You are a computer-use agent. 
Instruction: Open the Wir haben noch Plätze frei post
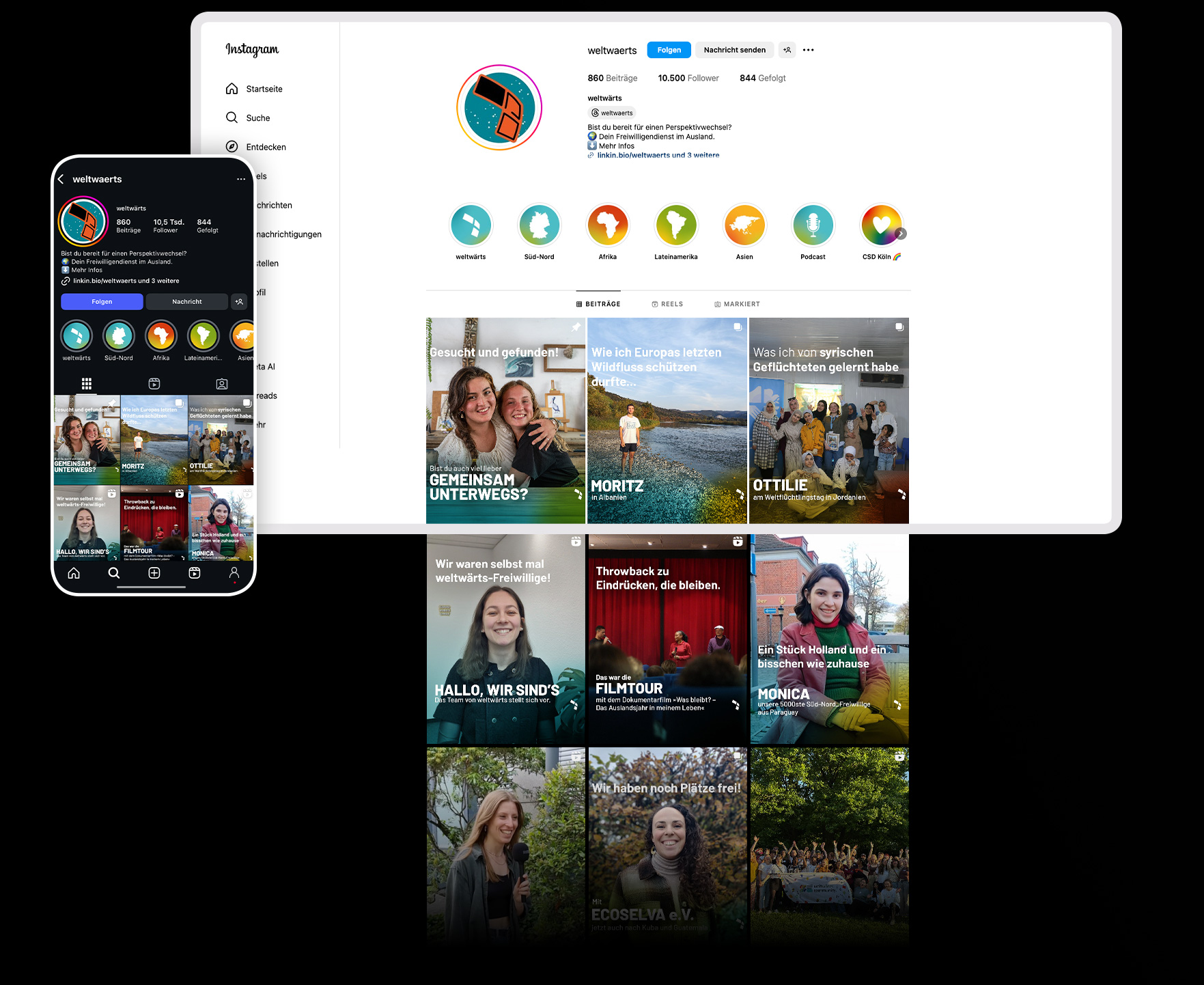pos(667,846)
